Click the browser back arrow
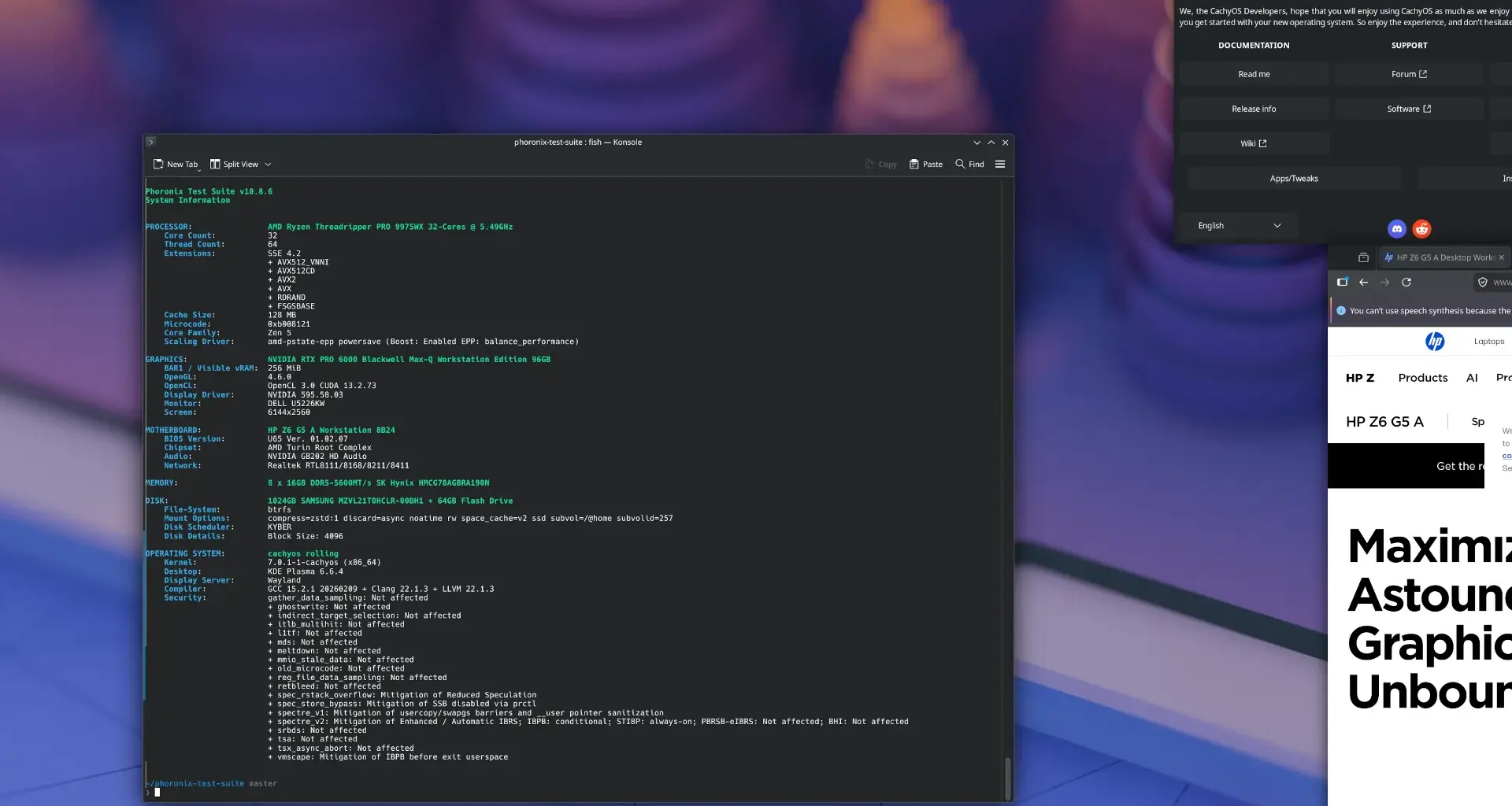Viewport: 1512px width, 806px height. [1363, 282]
